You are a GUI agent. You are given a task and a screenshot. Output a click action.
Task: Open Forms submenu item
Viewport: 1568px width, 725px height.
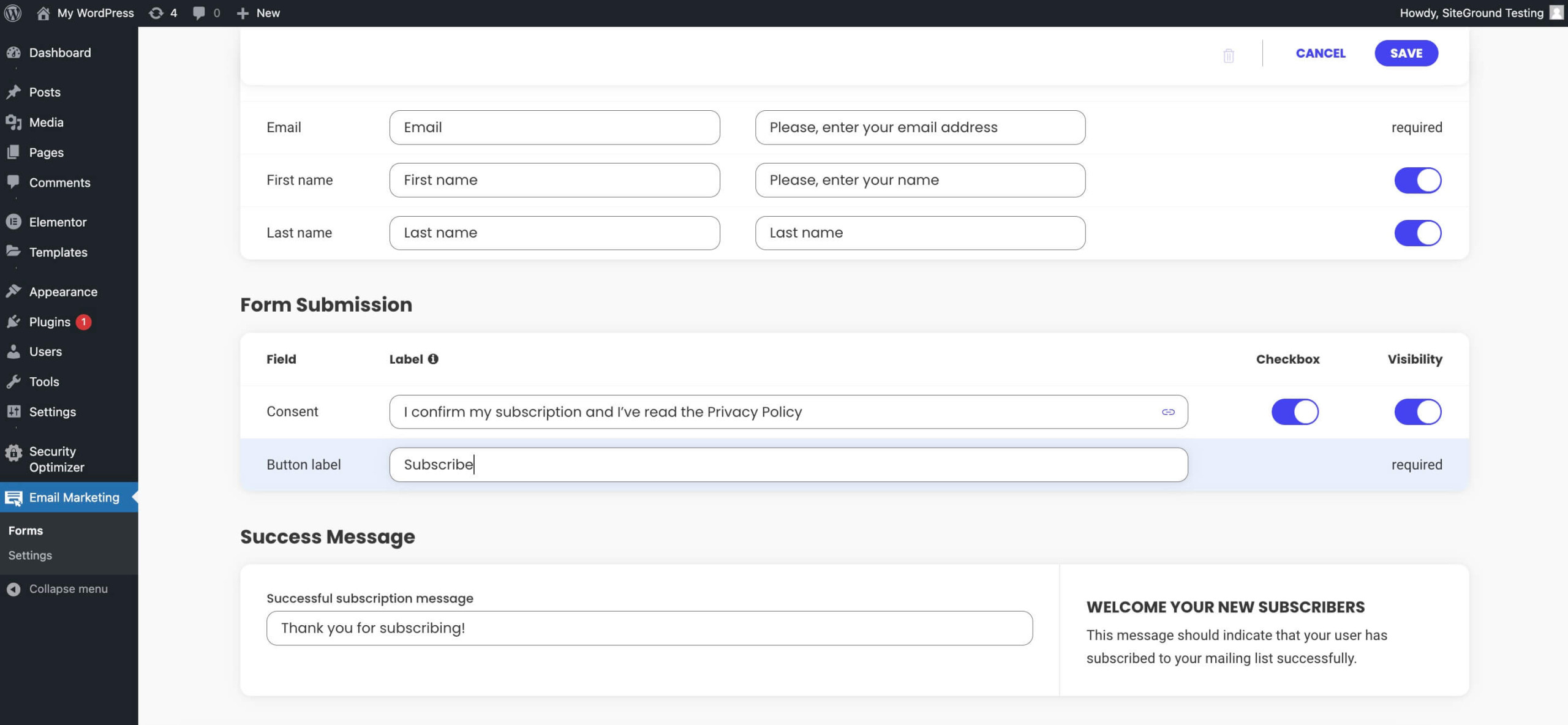pos(26,530)
